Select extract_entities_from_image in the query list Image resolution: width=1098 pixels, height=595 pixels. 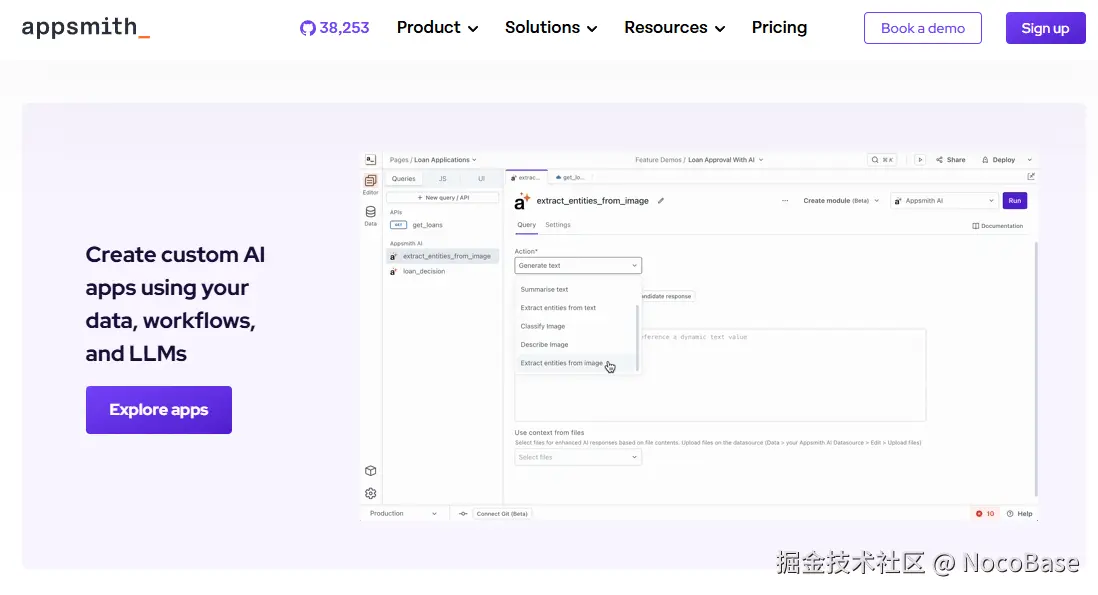click(x=443, y=256)
